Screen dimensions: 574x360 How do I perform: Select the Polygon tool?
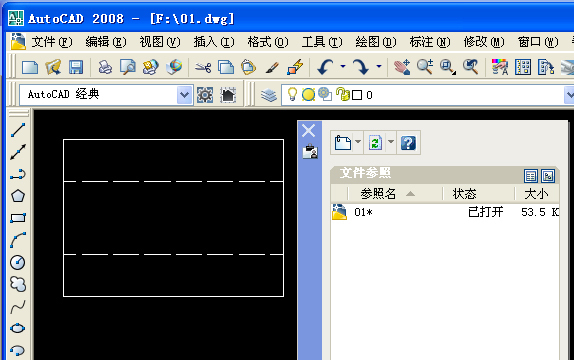(18, 196)
